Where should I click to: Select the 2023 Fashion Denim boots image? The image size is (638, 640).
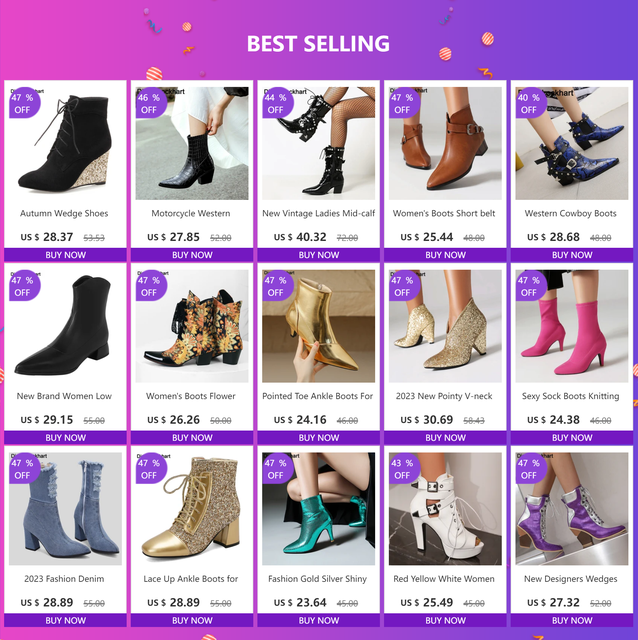tap(65, 509)
